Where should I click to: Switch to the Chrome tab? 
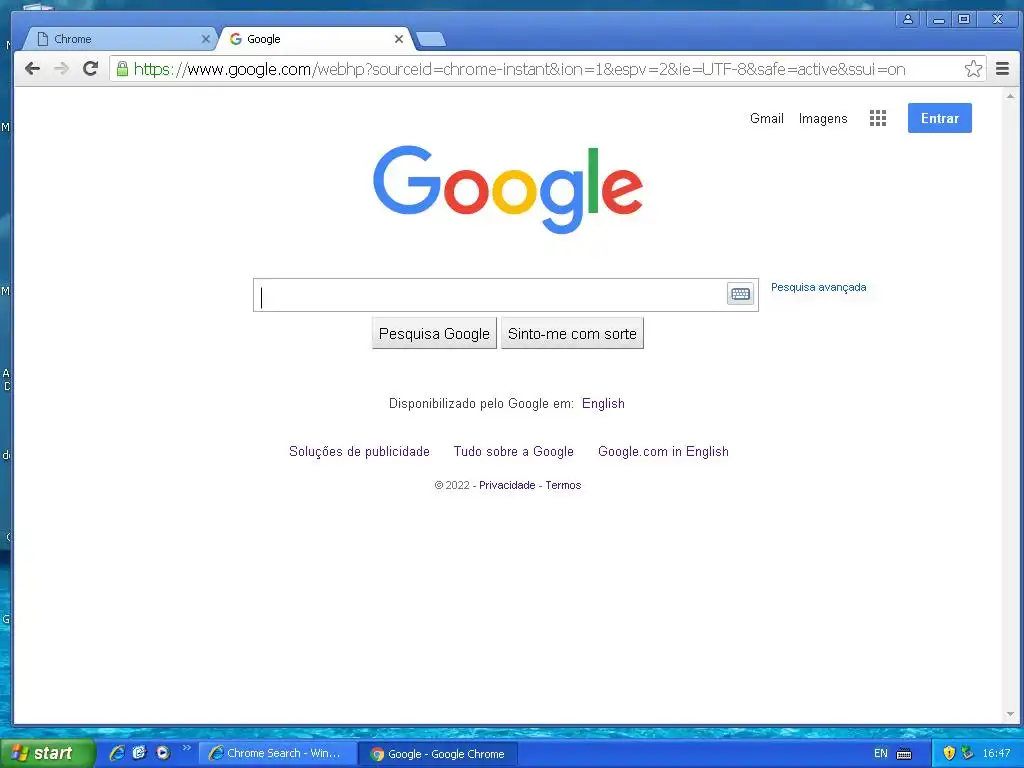118,39
